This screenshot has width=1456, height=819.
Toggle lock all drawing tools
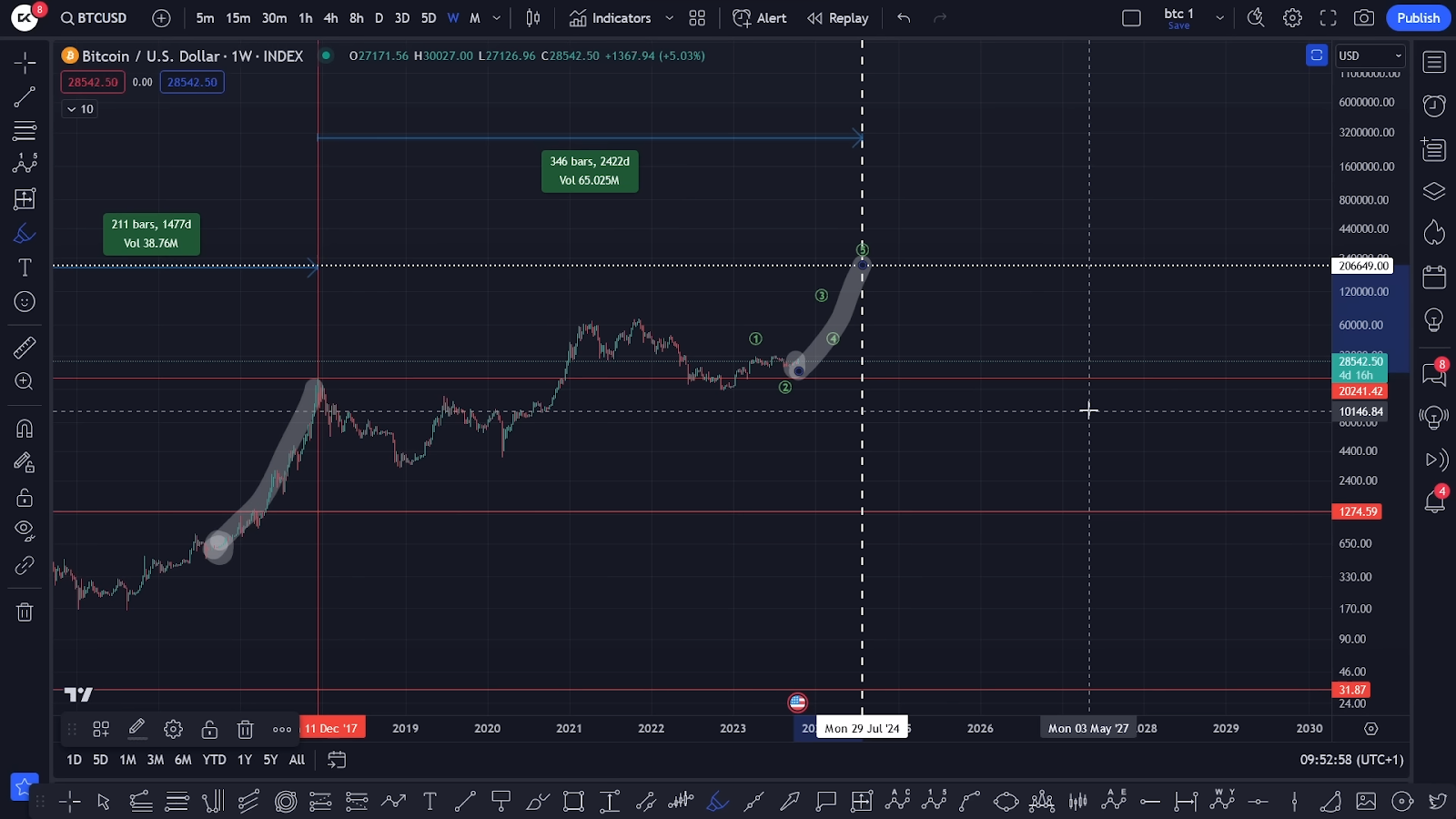[25, 498]
